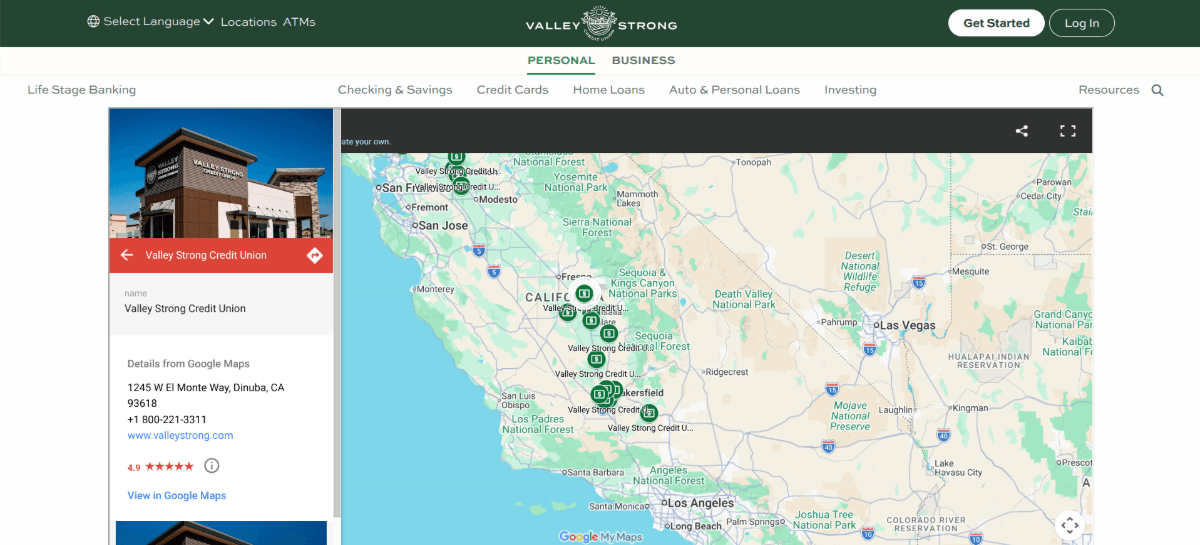Toggle the map fullscreen icon

[1067, 131]
